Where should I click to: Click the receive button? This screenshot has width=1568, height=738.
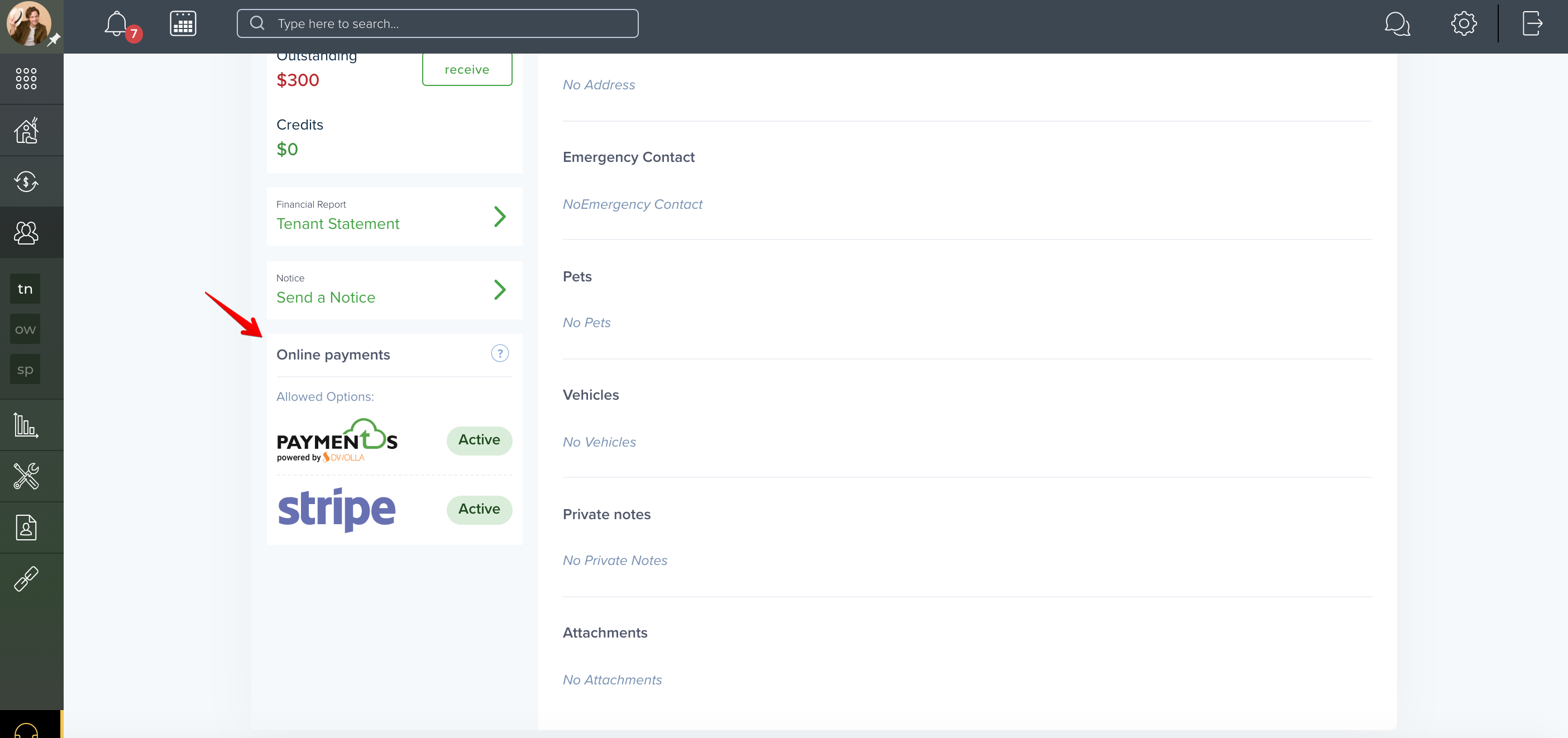(467, 69)
